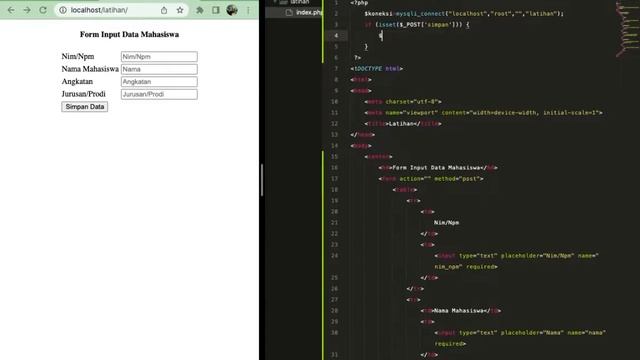Focus the Jurusan/Prodi input field

pos(159,94)
